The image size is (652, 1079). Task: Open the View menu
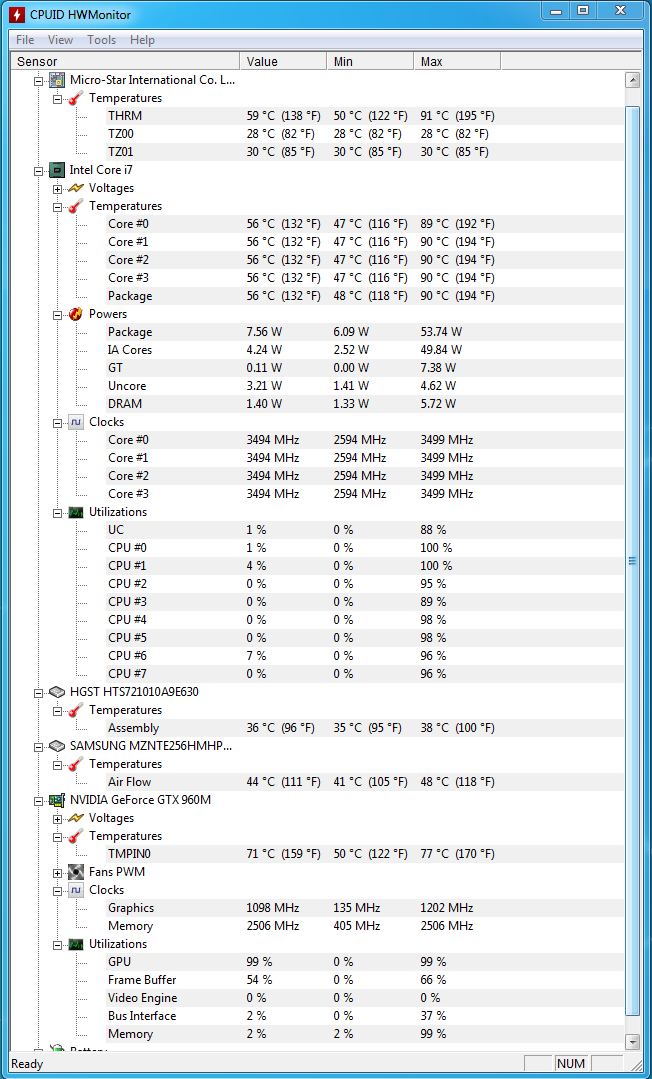tap(61, 40)
